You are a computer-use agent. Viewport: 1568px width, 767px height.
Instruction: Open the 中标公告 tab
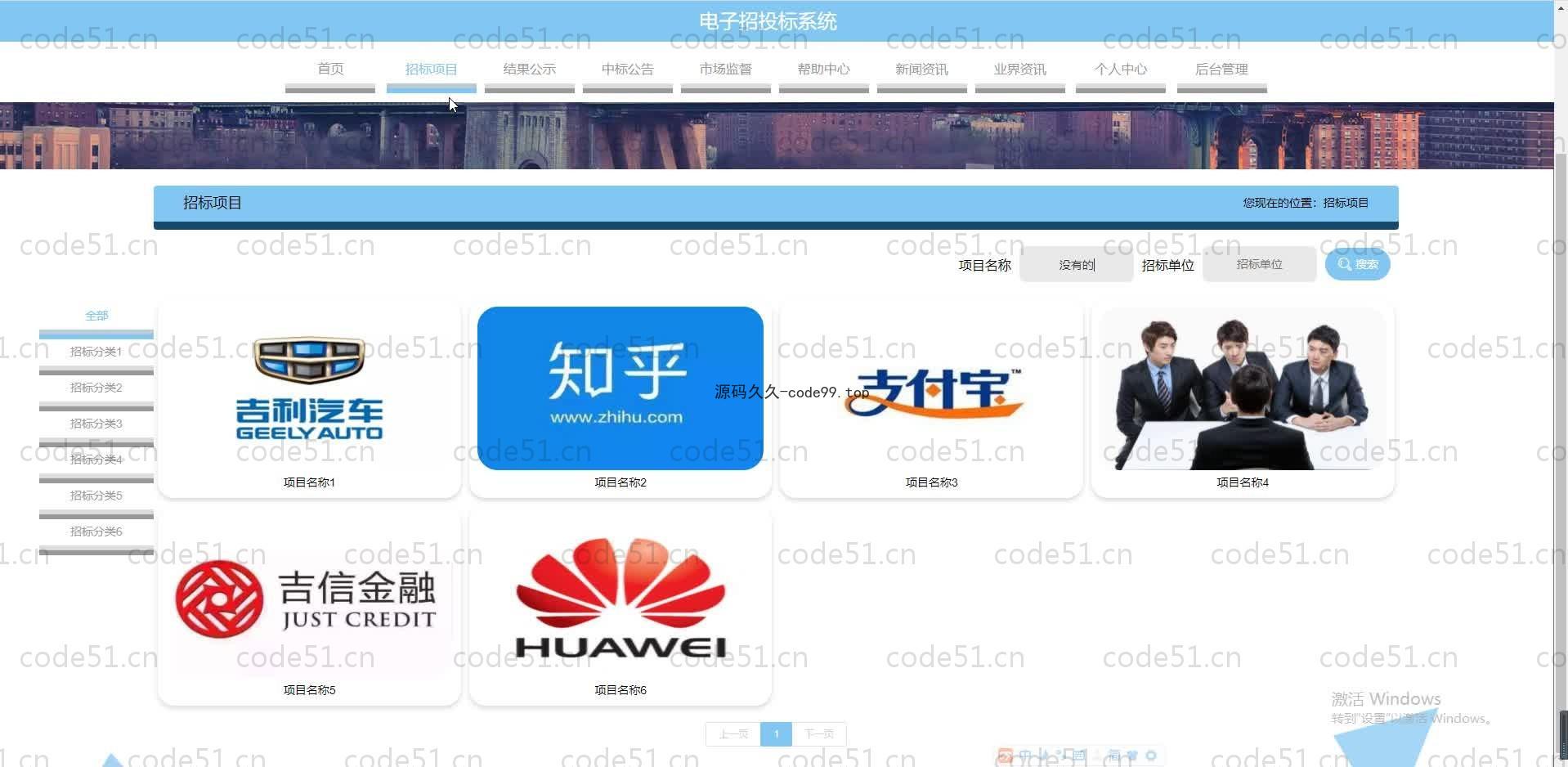tap(627, 70)
